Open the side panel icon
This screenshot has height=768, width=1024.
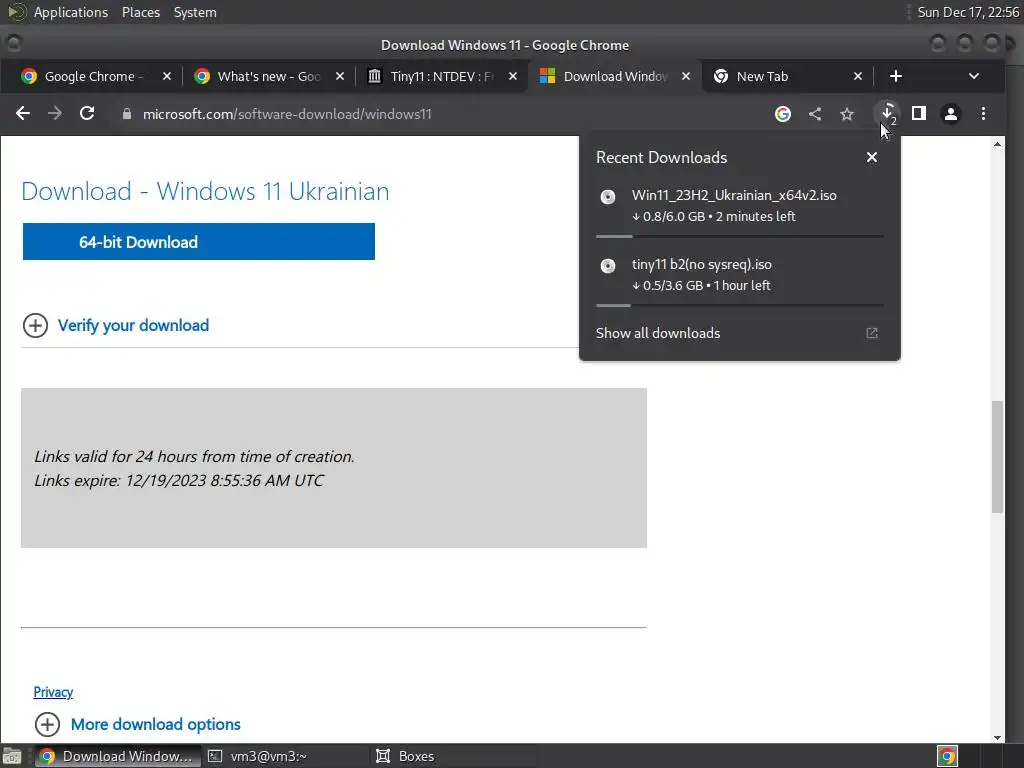coord(919,114)
